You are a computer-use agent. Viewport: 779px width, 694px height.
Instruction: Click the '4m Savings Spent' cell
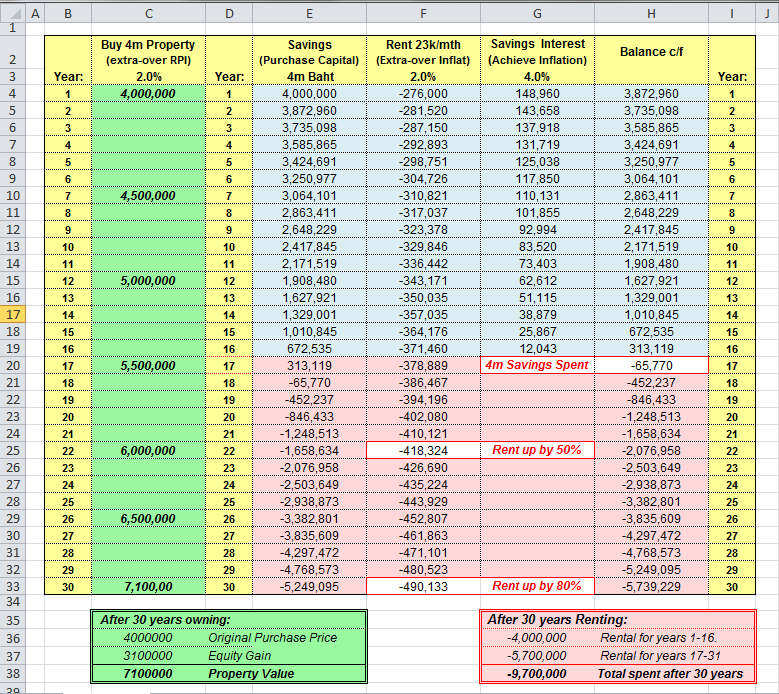538,365
